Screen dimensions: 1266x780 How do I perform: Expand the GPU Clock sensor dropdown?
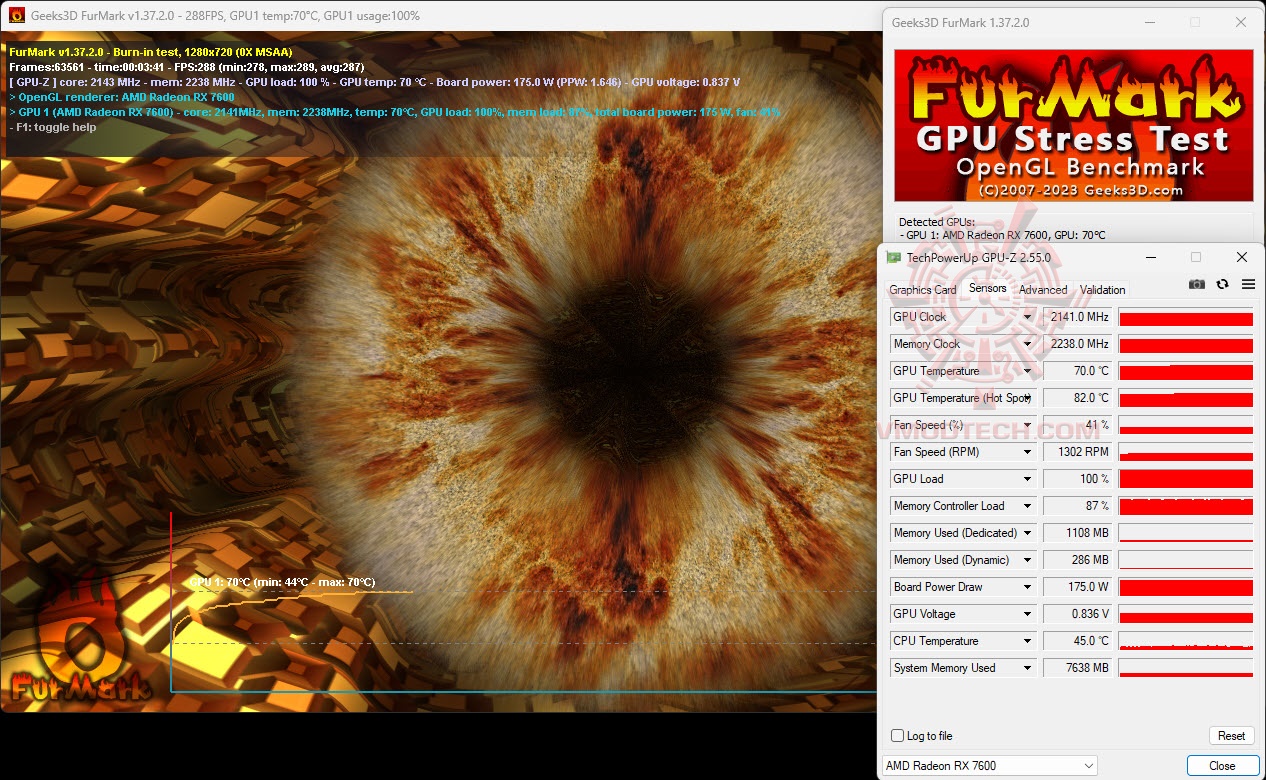click(x=1027, y=317)
